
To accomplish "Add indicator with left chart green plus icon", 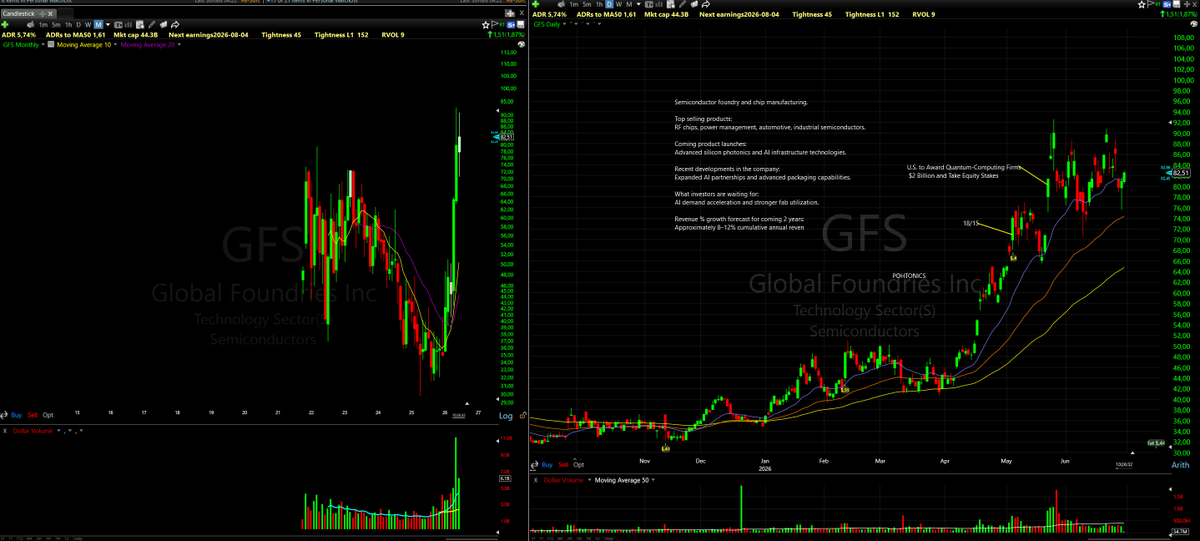I will tap(5, 24).
